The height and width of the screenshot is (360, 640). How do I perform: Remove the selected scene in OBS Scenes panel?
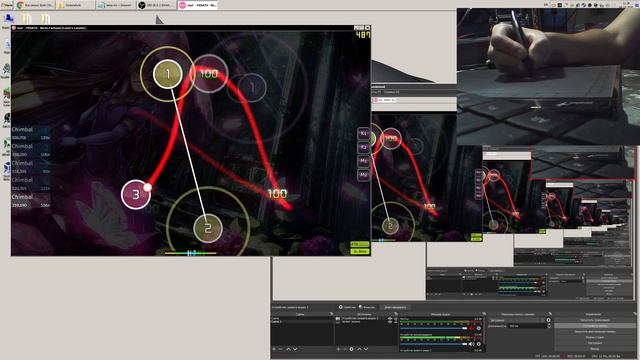click(280, 349)
